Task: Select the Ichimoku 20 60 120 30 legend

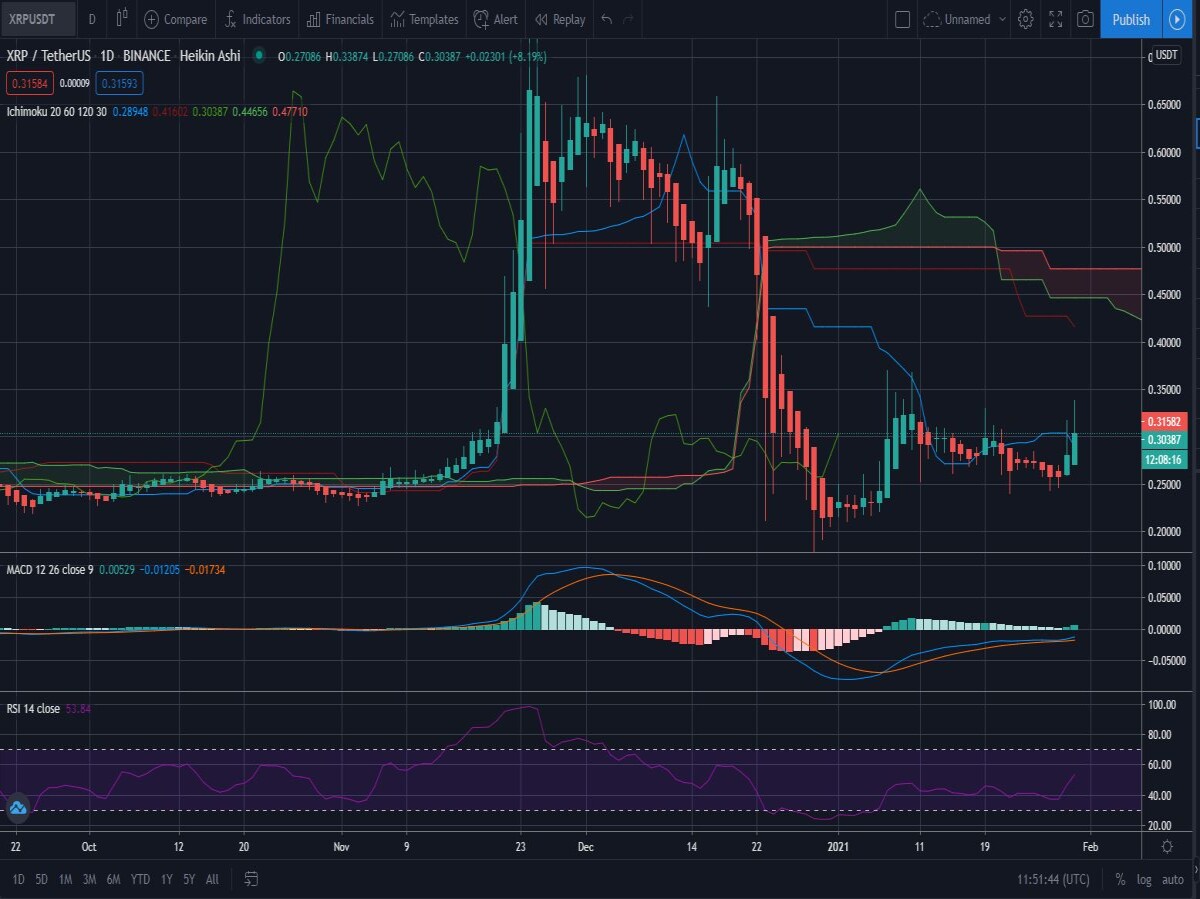Action: (x=57, y=111)
